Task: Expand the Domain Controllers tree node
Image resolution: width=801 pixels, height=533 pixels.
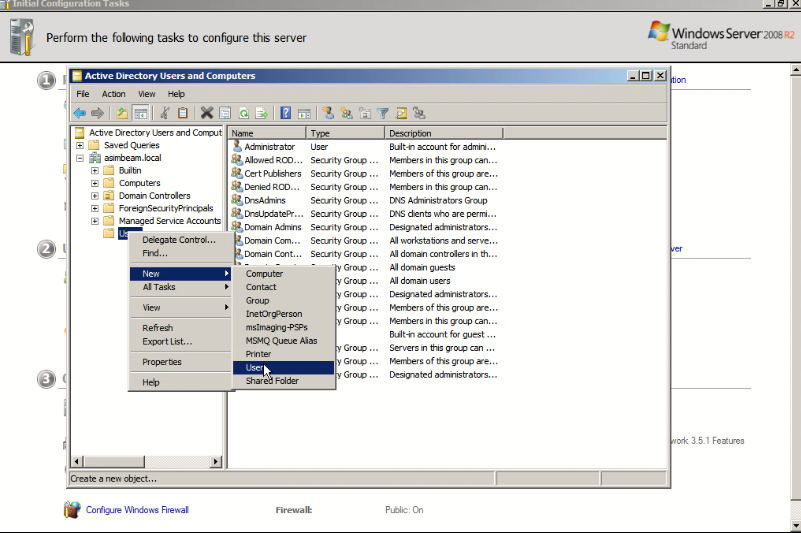Action: [95, 196]
